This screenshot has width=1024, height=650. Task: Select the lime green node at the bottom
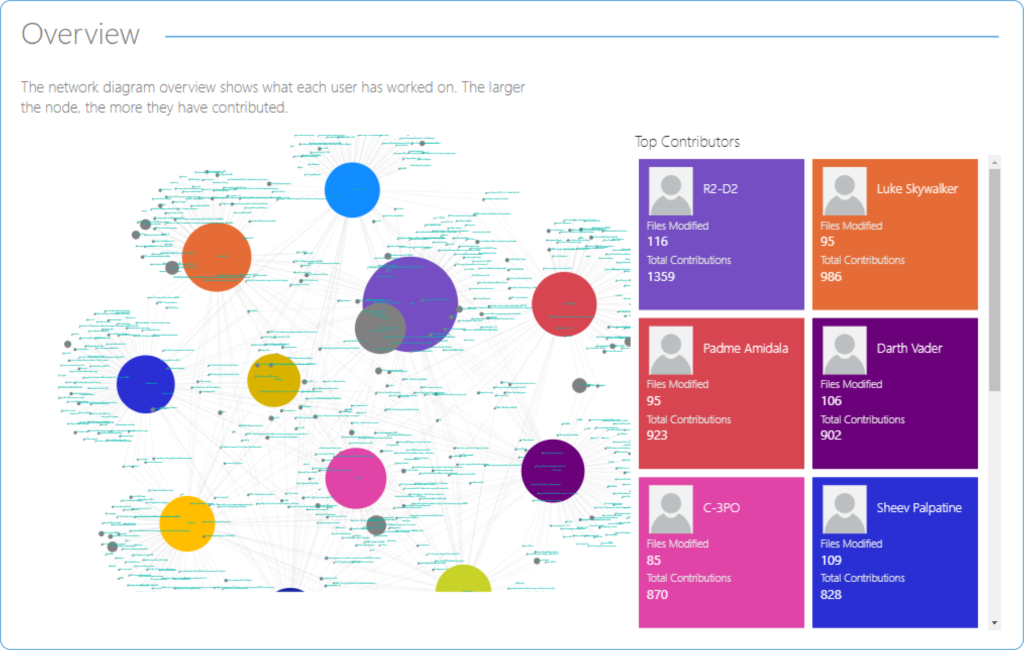pyautogui.click(x=463, y=579)
